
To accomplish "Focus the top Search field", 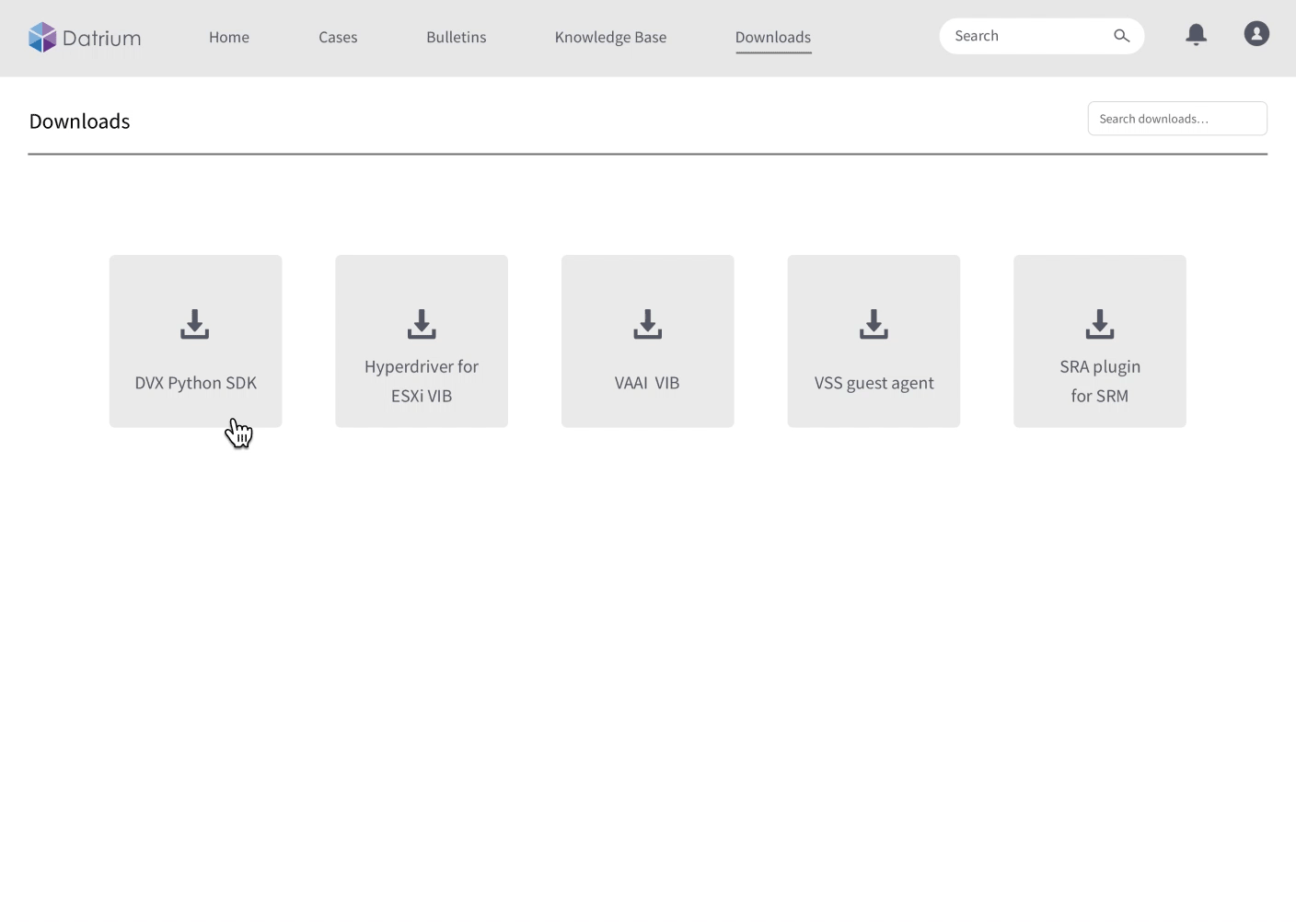I will tap(1041, 36).
